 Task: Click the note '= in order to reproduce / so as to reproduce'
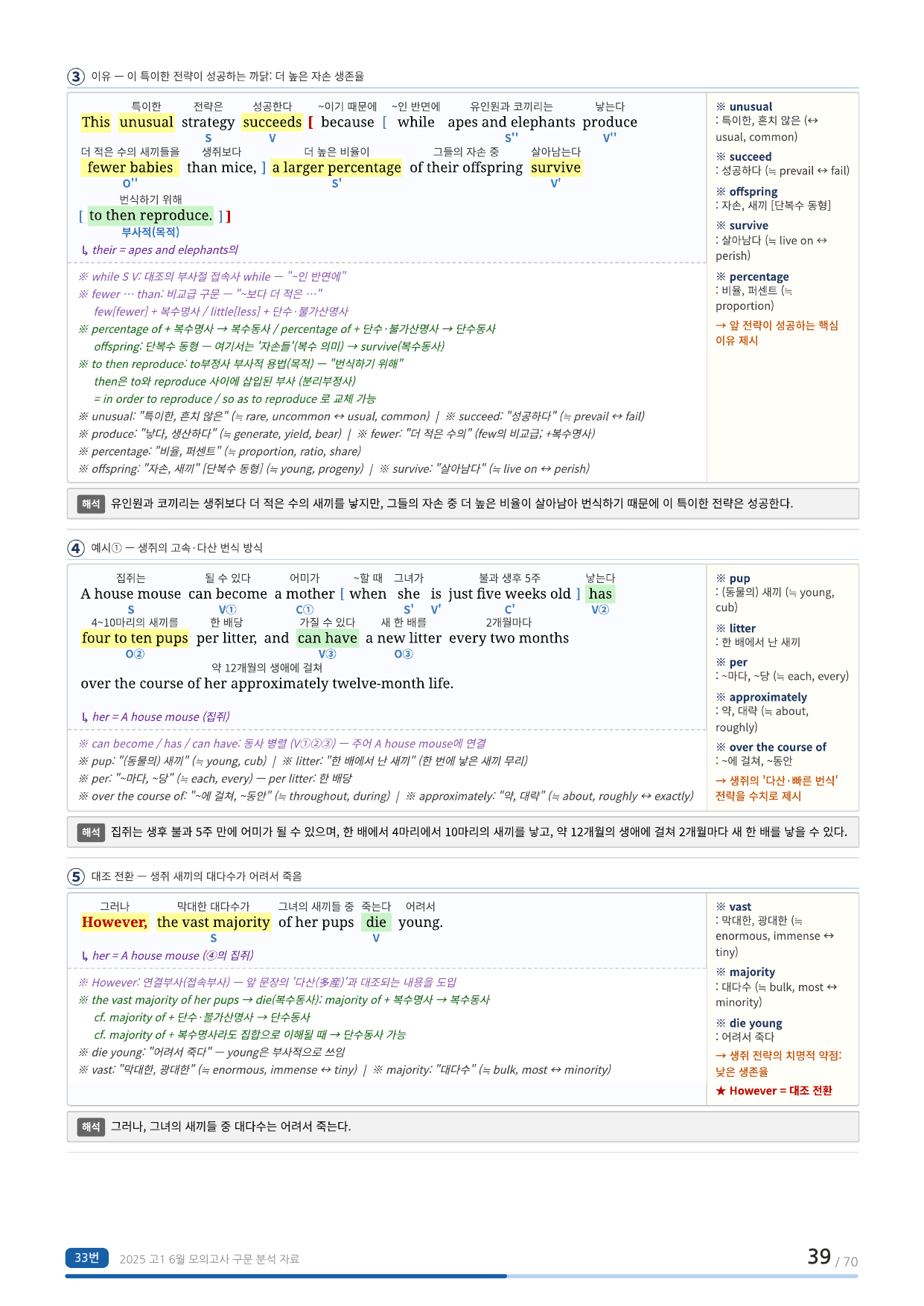pos(235,399)
